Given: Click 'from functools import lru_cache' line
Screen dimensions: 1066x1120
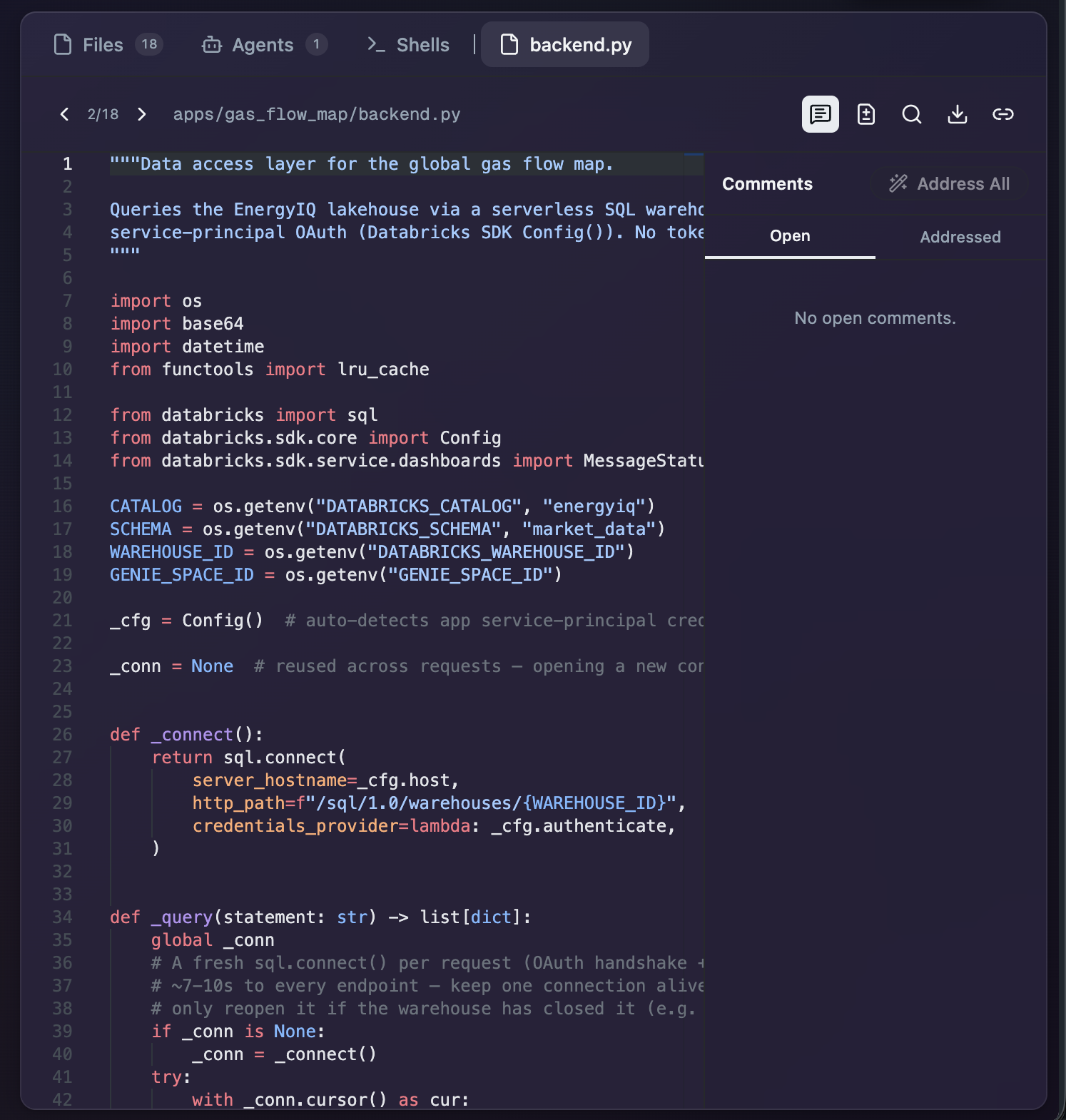Looking at the screenshot, I should pos(270,370).
